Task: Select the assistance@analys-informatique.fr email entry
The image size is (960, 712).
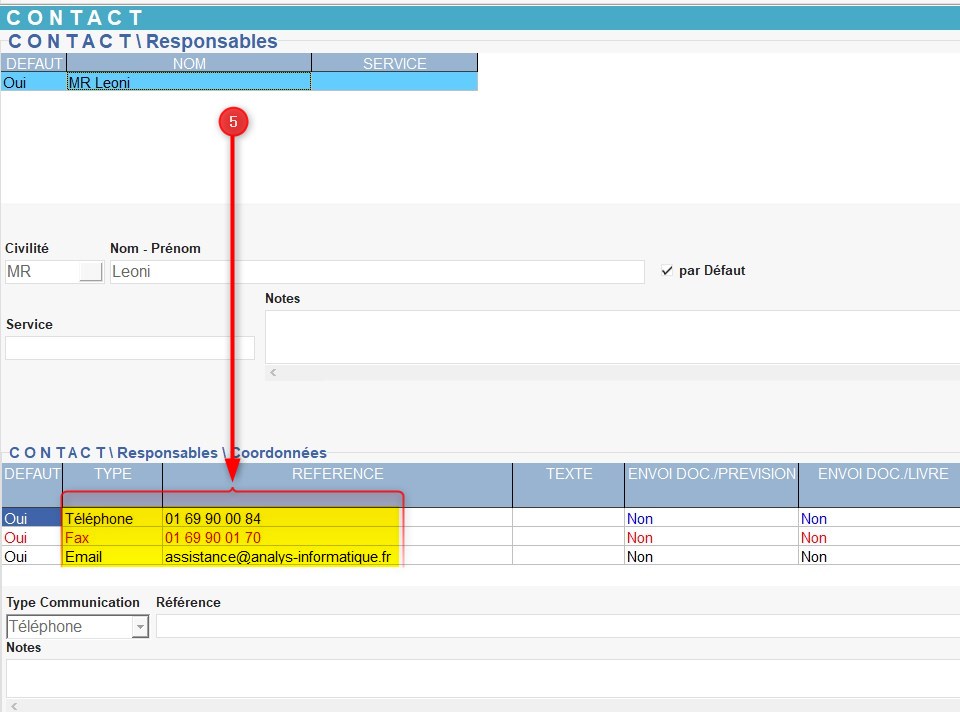Action: pyautogui.click(x=278, y=557)
